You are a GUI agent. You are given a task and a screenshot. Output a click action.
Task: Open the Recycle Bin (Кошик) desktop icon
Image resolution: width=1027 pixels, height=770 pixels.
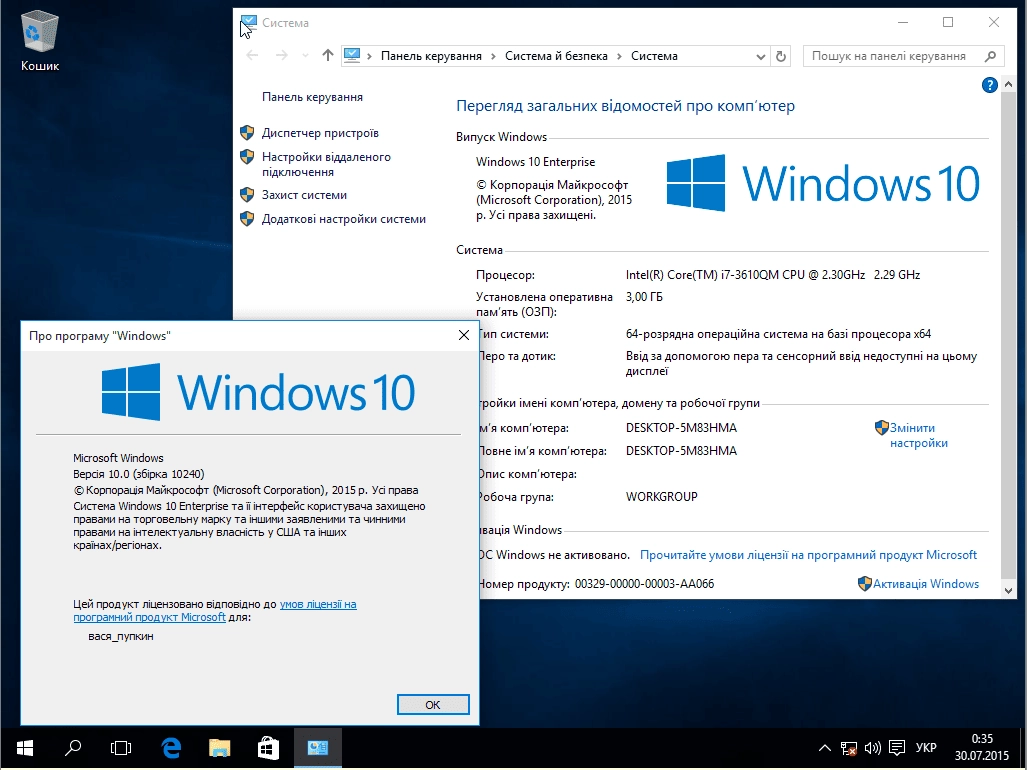40,42
